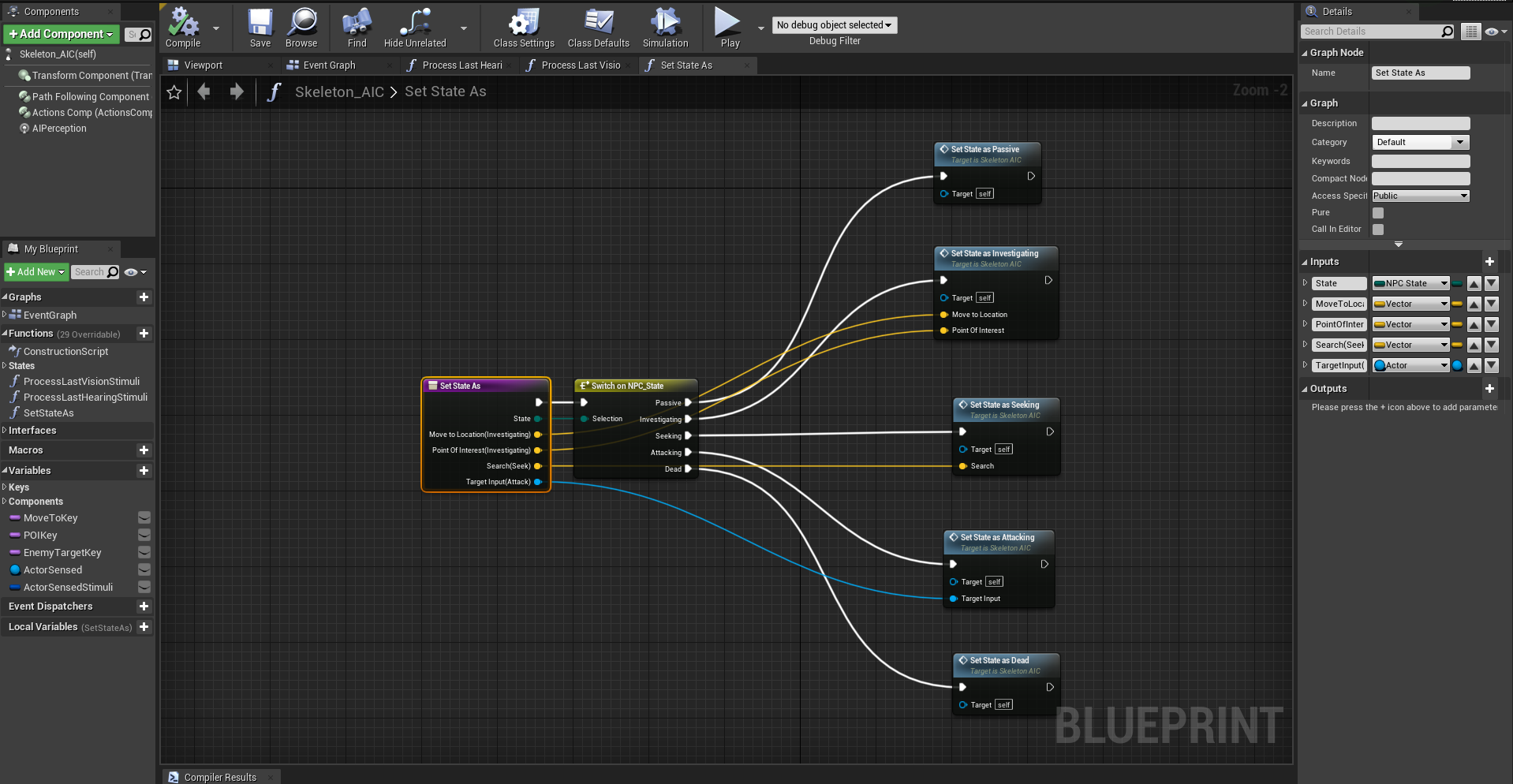Add a new variable with the plus icon
The width and height of the screenshot is (1513, 784).
pos(144,471)
